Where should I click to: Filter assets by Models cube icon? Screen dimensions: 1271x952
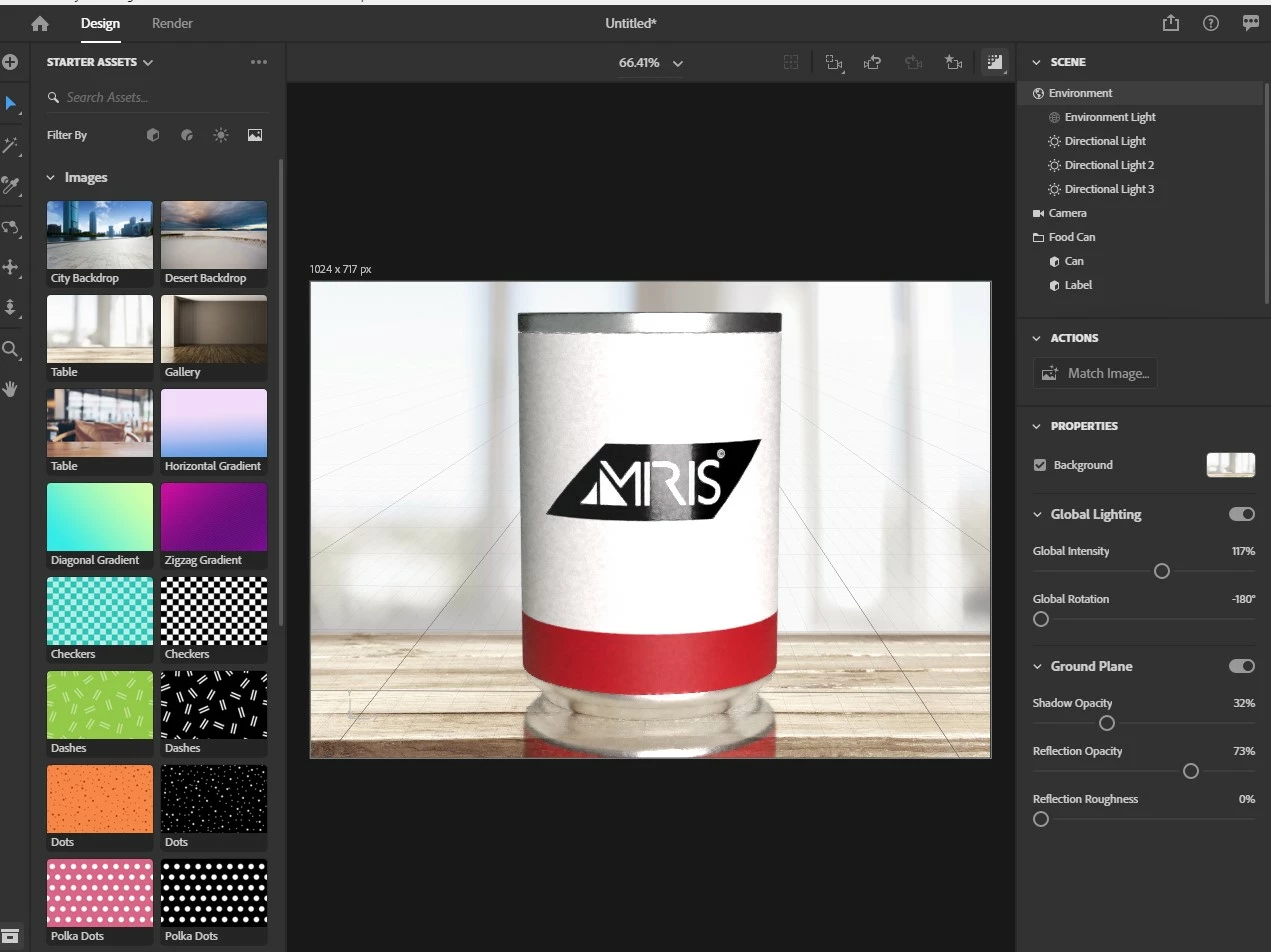[x=153, y=135]
